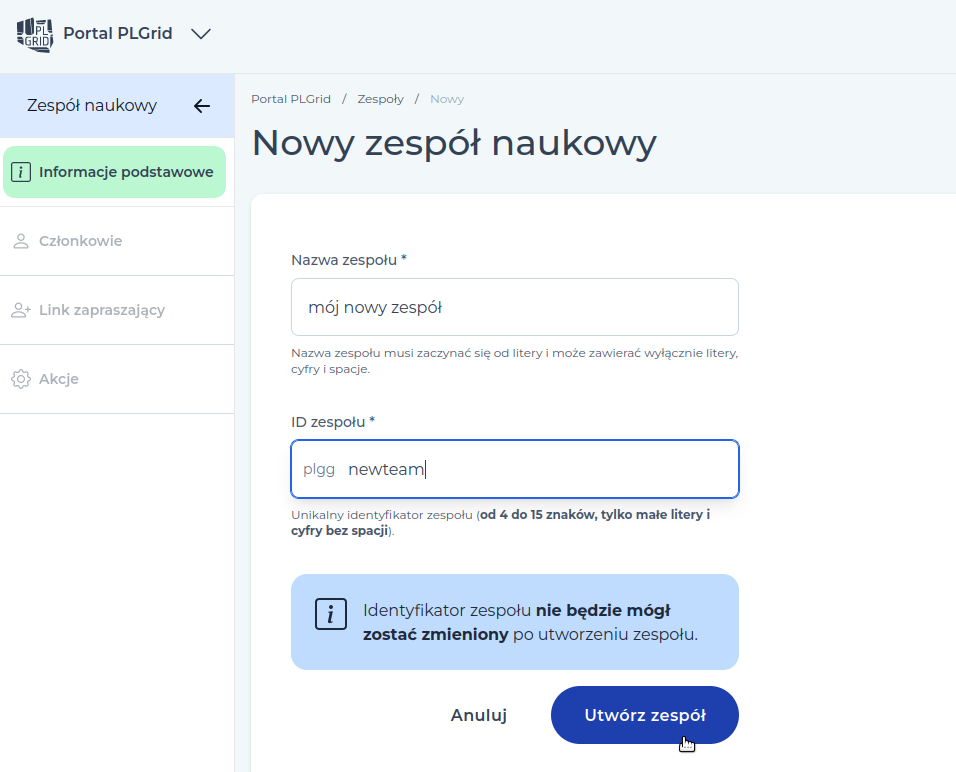Image resolution: width=956 pixels, height=772 pixels.
Task: Click the Portal PLGrid header title
Action: pos(118,33)
